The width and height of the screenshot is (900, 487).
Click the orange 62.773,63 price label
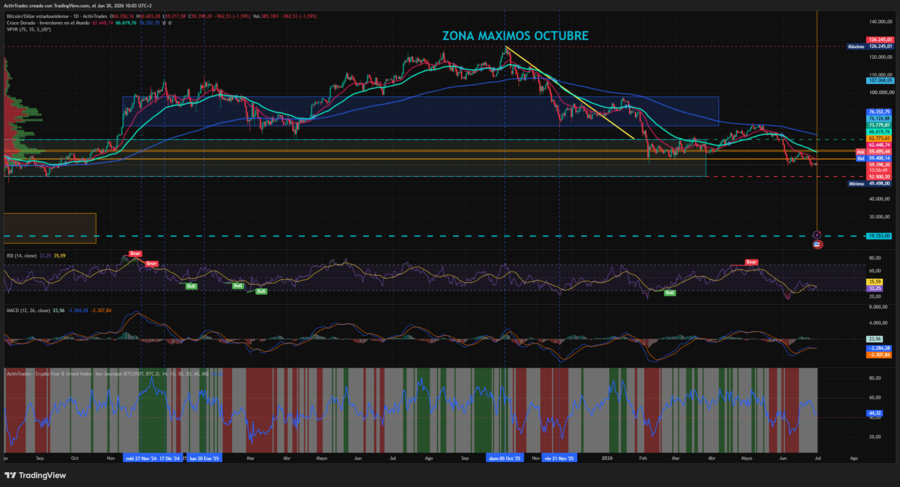(x=879, y=138)
